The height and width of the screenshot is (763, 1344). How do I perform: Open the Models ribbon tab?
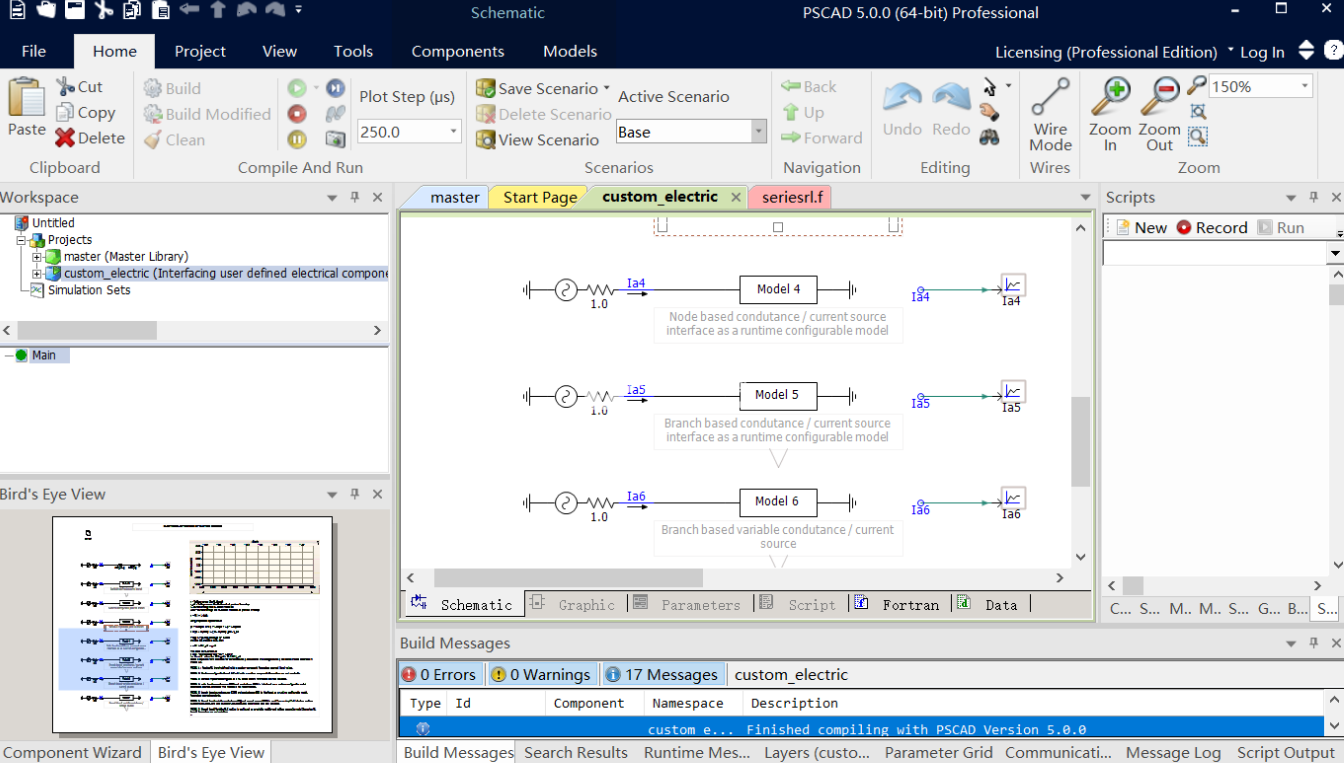click(x=570, y=51)
